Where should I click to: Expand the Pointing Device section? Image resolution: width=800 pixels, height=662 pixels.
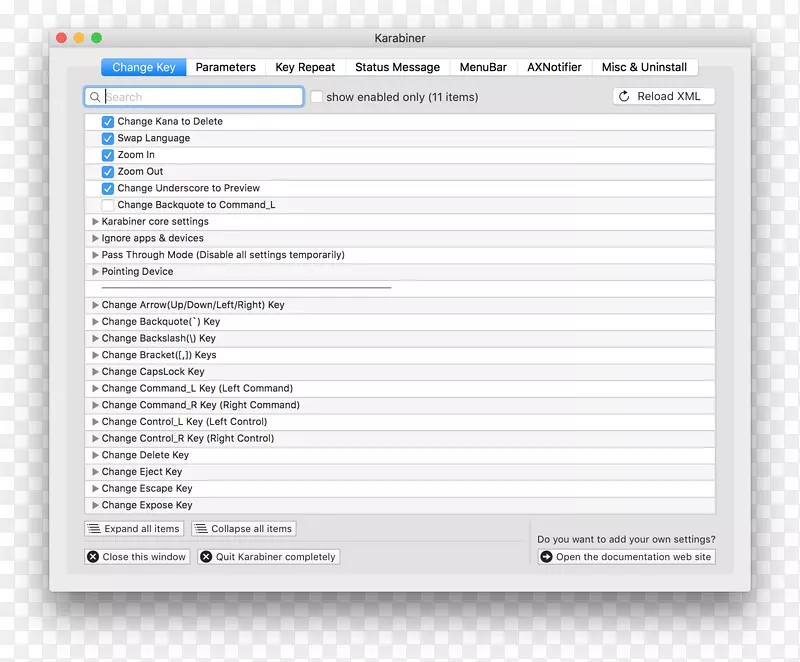pyautogui.click(x=96, y=272)
